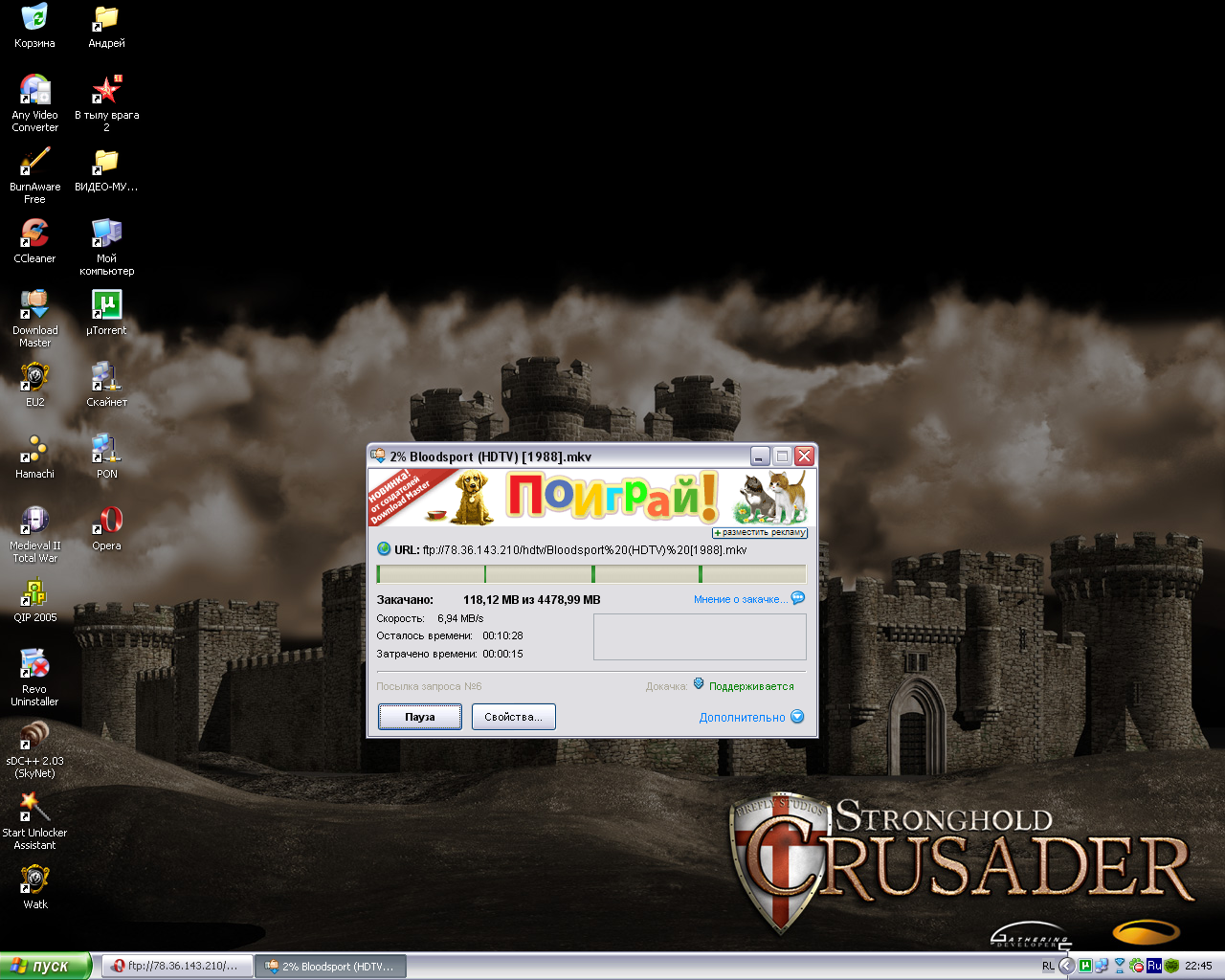Click the segmented download progress bar
Viewport: 1225px width, 980px height.
pos(591,574)
